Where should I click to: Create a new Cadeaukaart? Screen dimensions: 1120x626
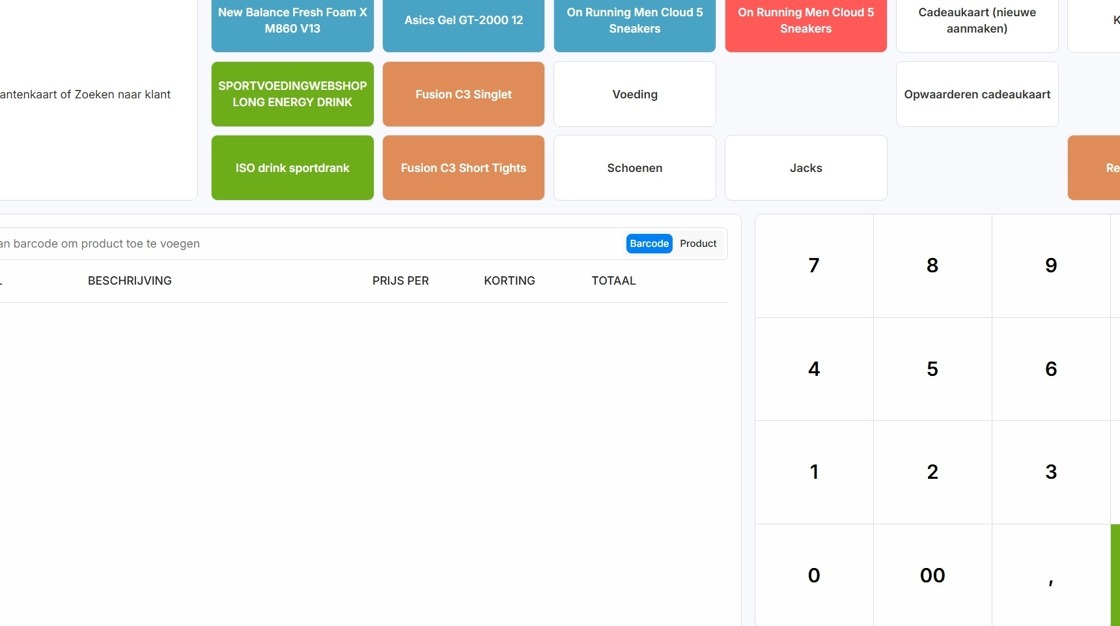click(977, 21)
